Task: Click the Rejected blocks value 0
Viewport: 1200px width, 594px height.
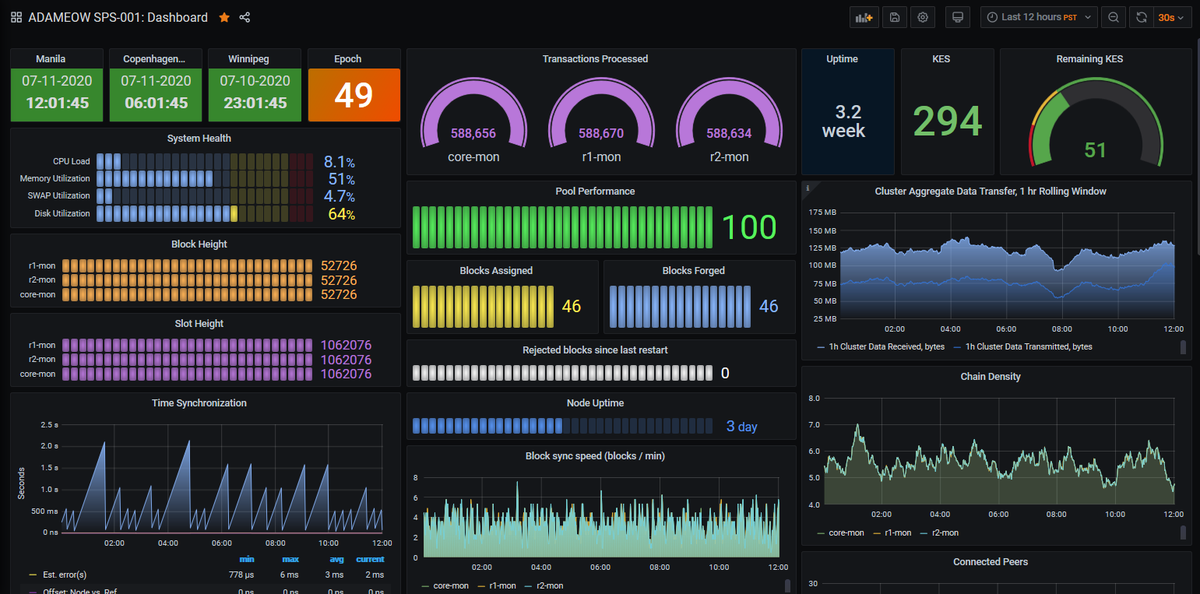Action: (x=725, y=374)
